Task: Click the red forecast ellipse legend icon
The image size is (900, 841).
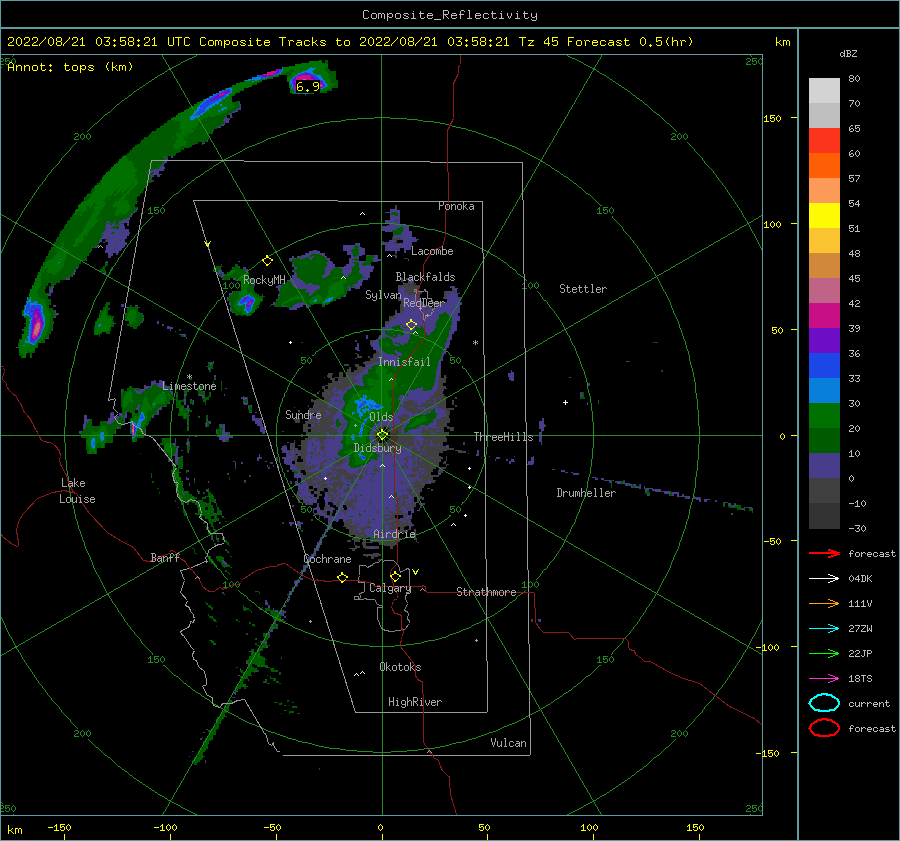Action: 824,728
